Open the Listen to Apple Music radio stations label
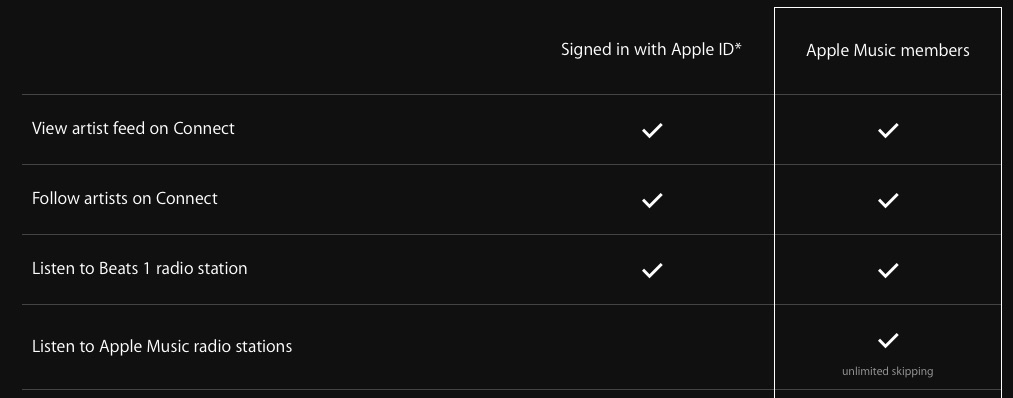1013x398 pixels. click(x=162, y=346)
